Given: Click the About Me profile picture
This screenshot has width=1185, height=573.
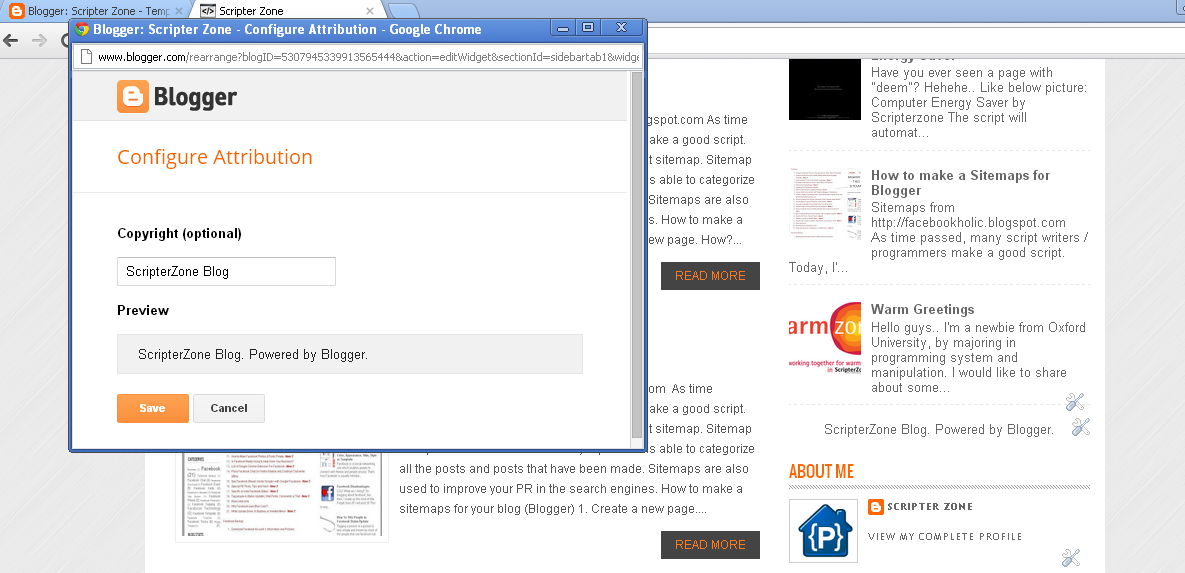Looking at the screenshot, I should pyautogui.click(x=824, y=531).
